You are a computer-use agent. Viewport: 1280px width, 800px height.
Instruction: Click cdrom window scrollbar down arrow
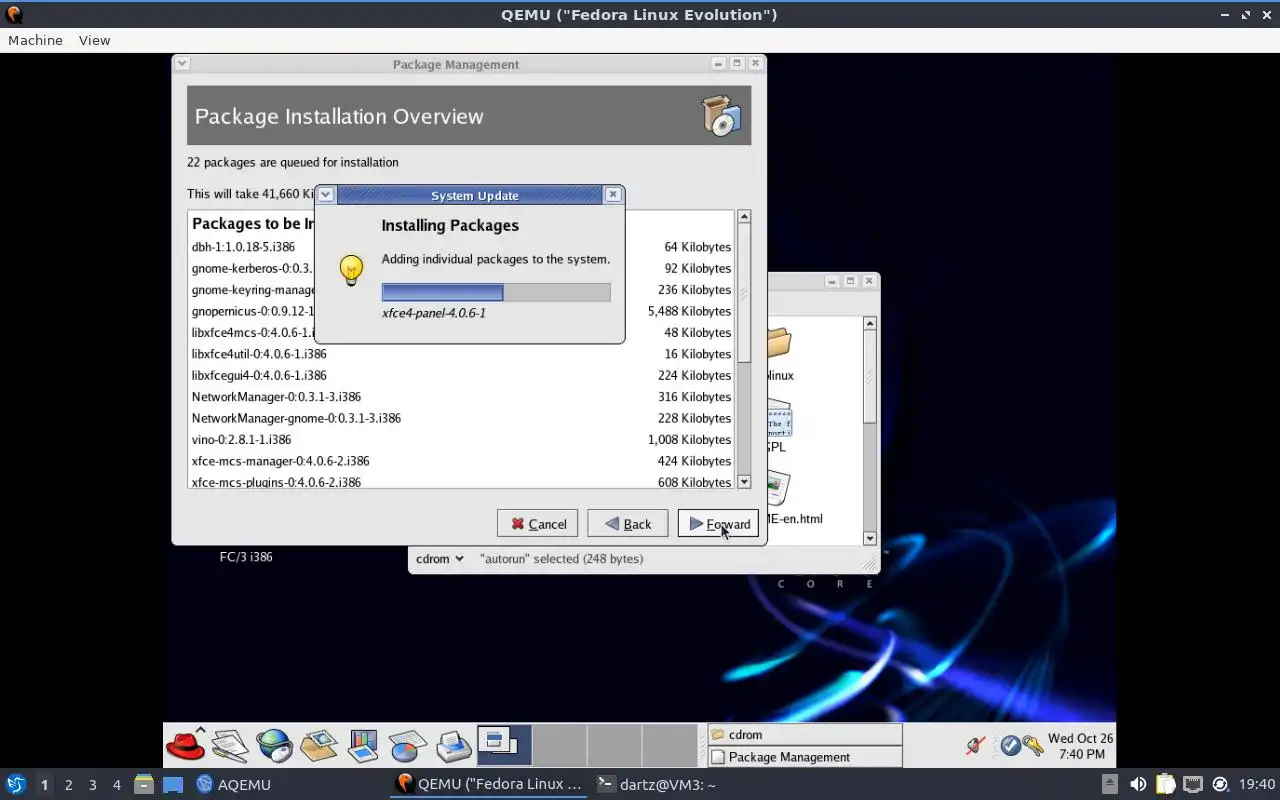pyautogui.click(x=870, y=538)
